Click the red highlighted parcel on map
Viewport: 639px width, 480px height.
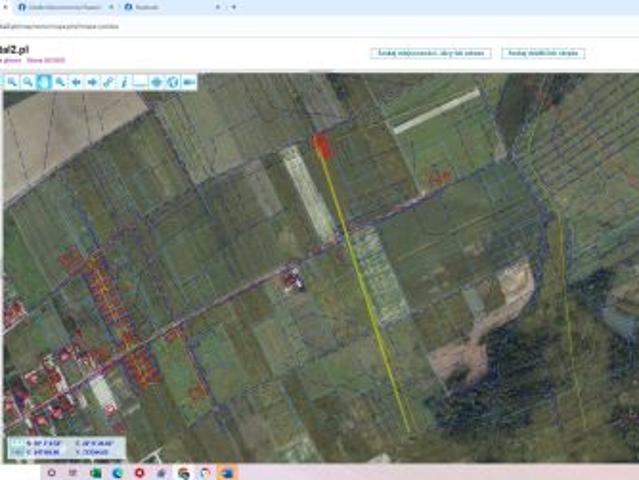(x=321, y=145)
